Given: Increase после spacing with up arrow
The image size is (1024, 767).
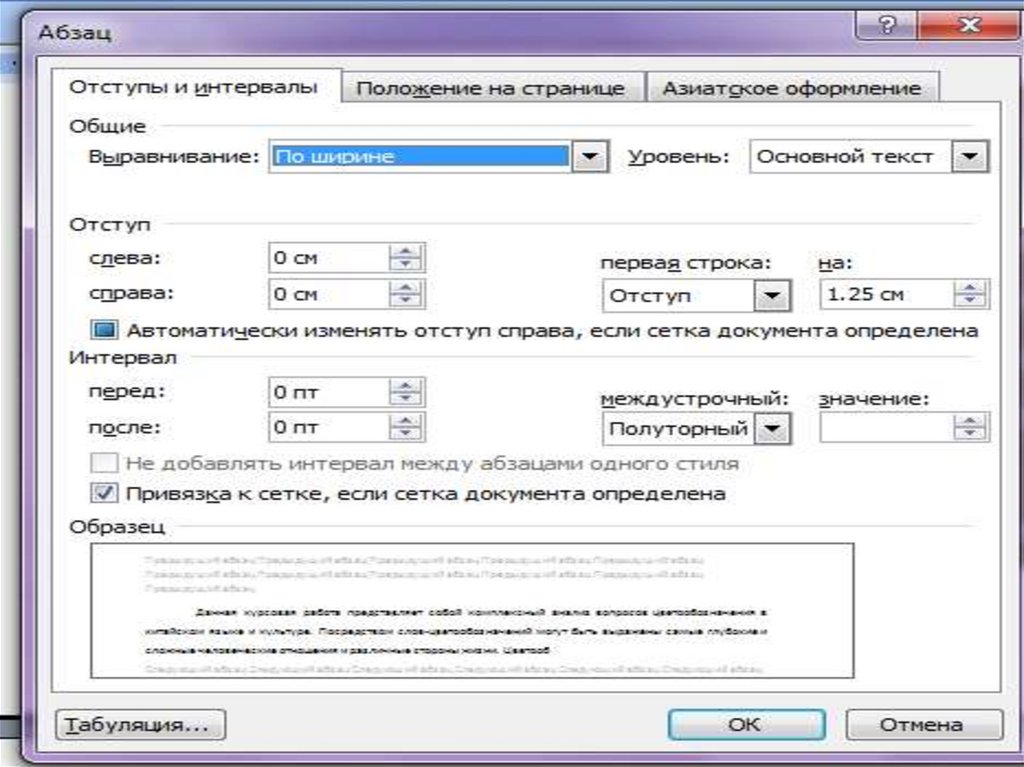Looking at the screenshot, I should pos(406,421).
